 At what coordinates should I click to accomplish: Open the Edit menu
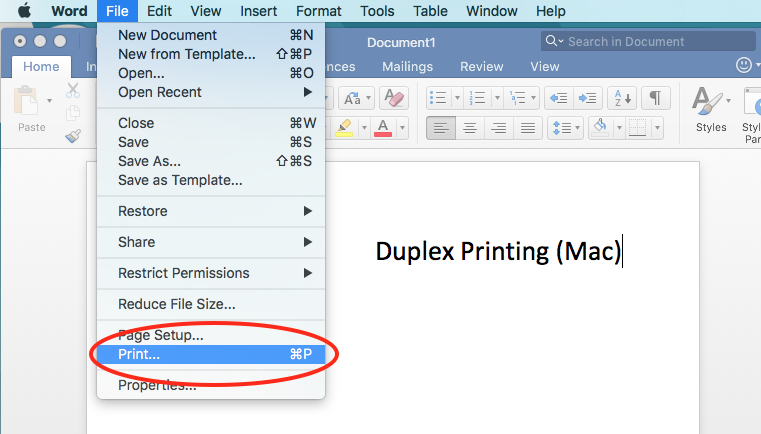159,11
